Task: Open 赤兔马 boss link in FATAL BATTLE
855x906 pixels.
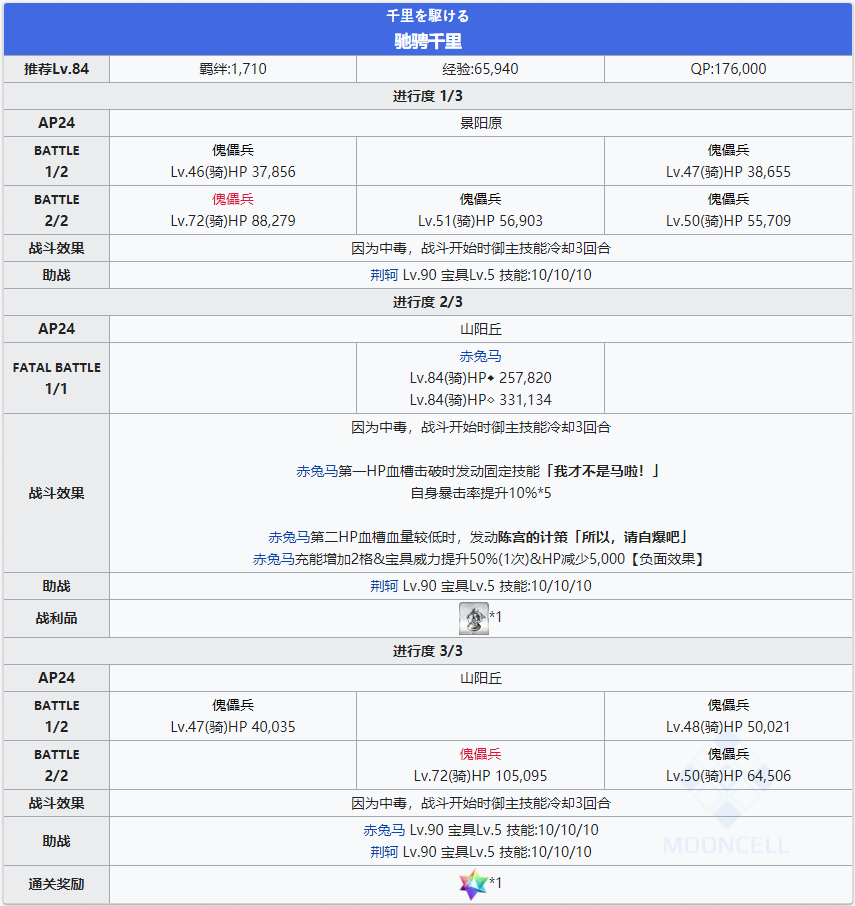Action: tap(480, 357)
